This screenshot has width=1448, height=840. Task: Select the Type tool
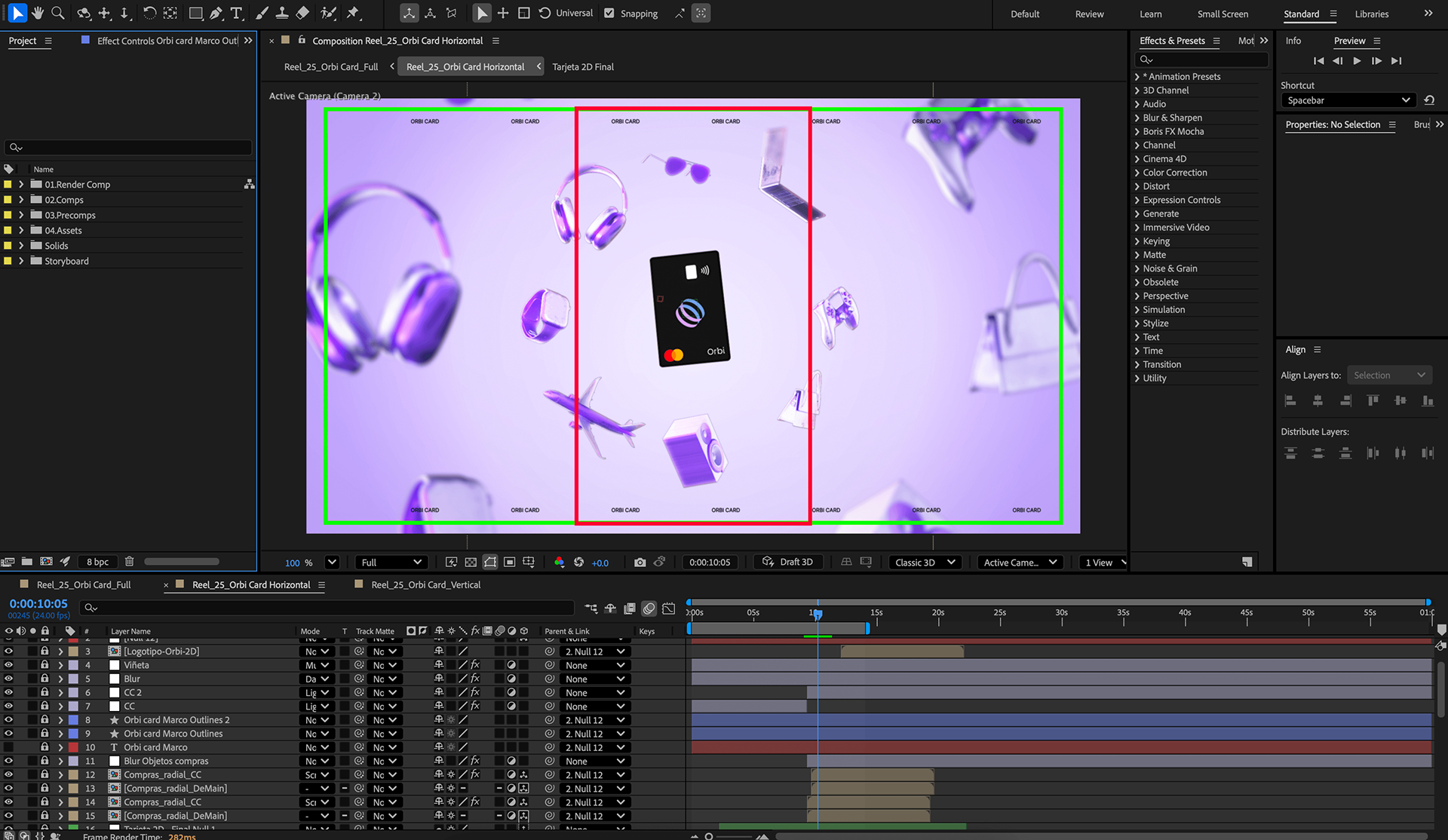pos(237,13)
